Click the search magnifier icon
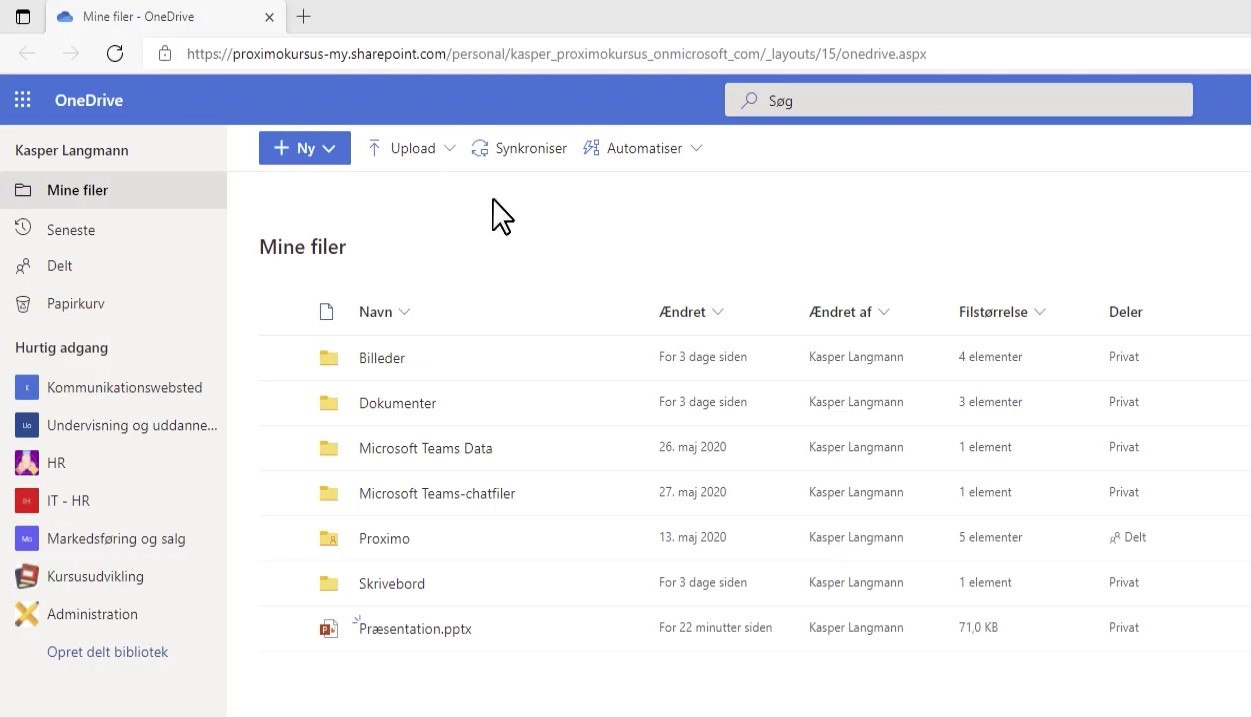Screen dimensions: 1251x717 tap(748, 100)
